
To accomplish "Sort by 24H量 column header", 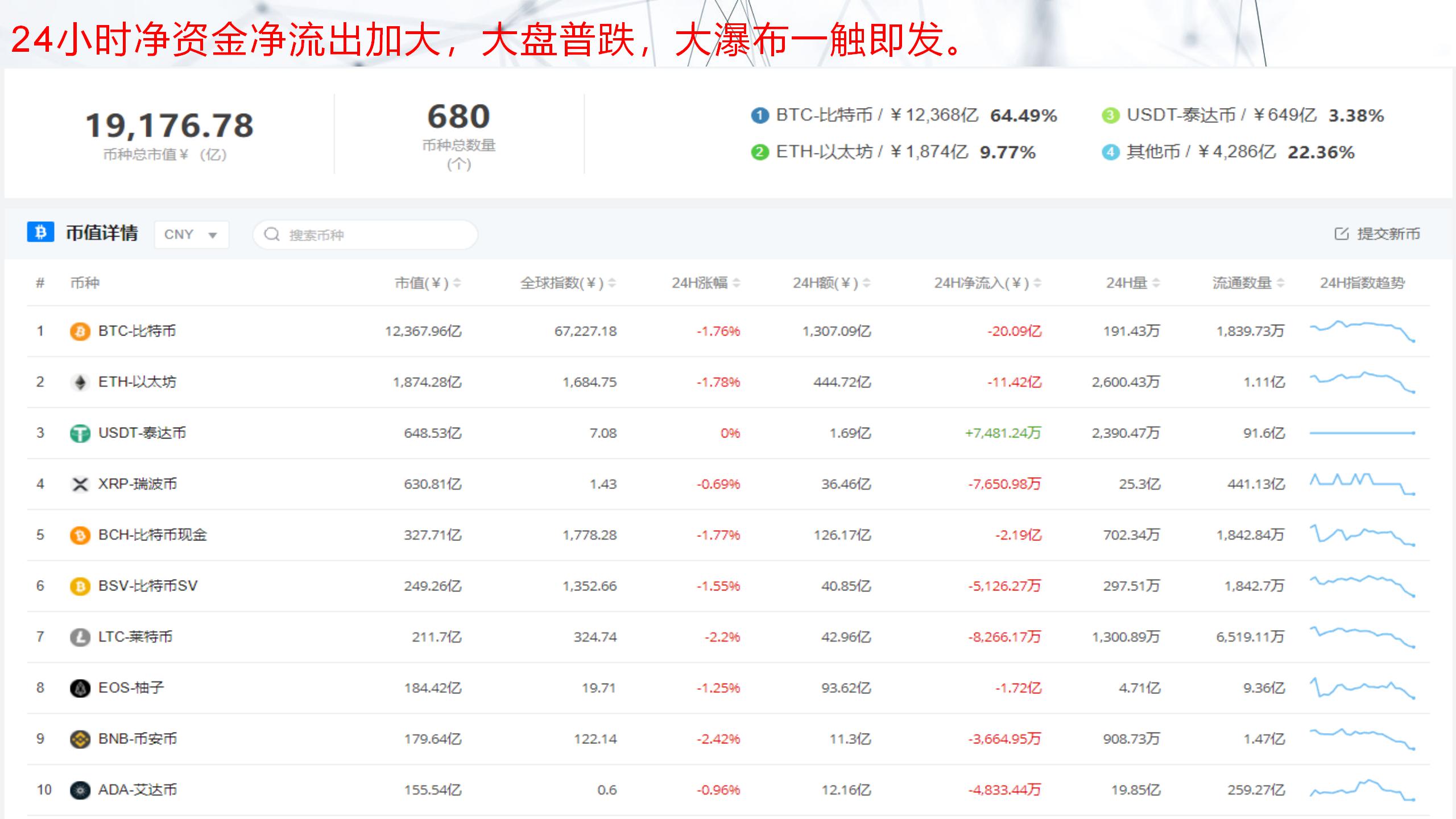I will tap(1132, 283).
